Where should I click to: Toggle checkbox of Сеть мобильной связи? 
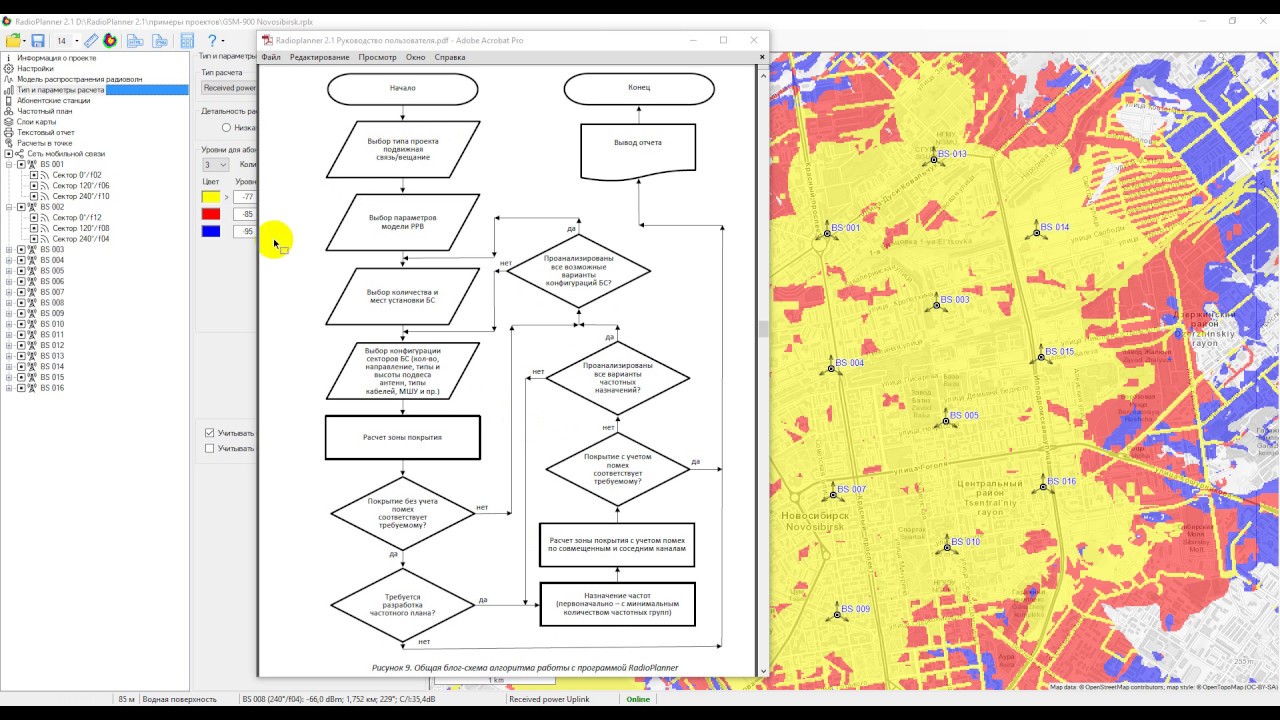click(9, 154)
